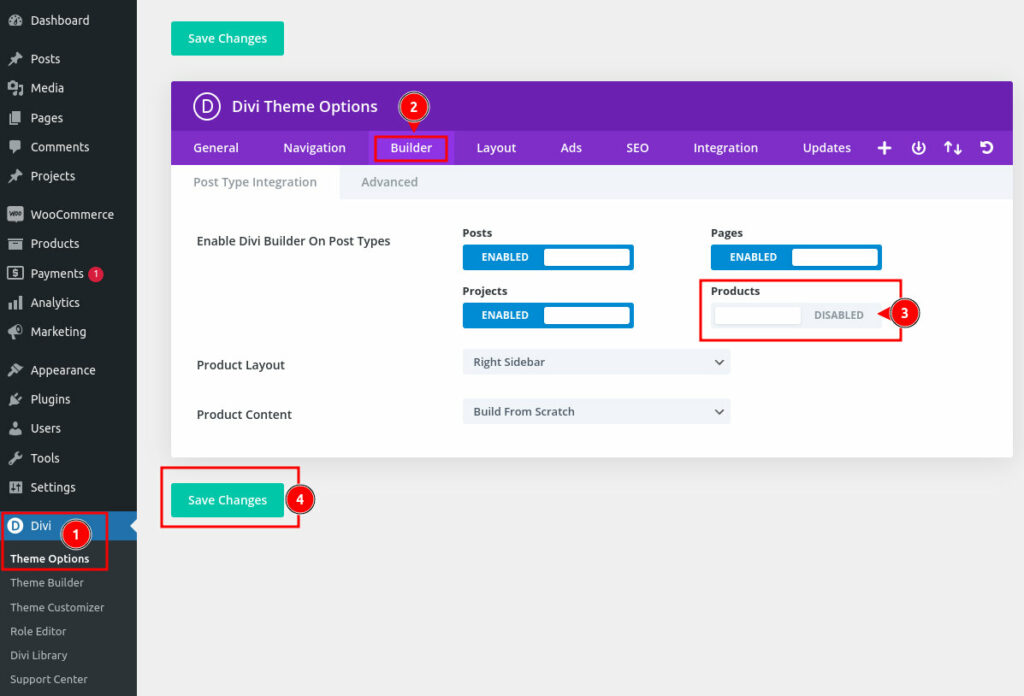Click the Products archive icon

[x=15, y=244]
